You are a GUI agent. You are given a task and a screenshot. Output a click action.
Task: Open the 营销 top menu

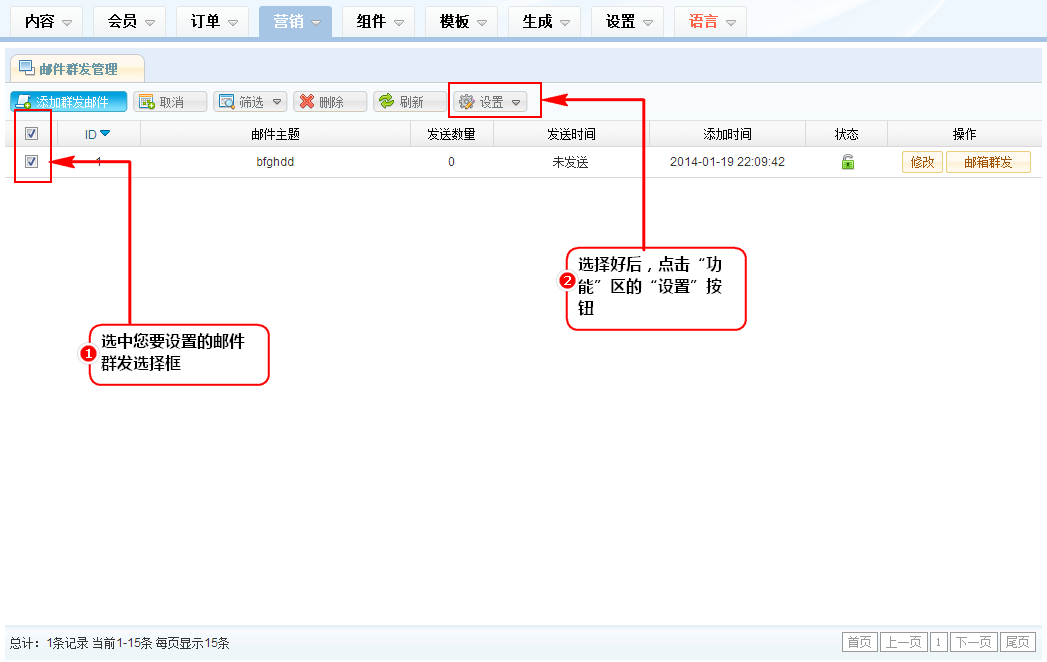(x=295, y=21)
